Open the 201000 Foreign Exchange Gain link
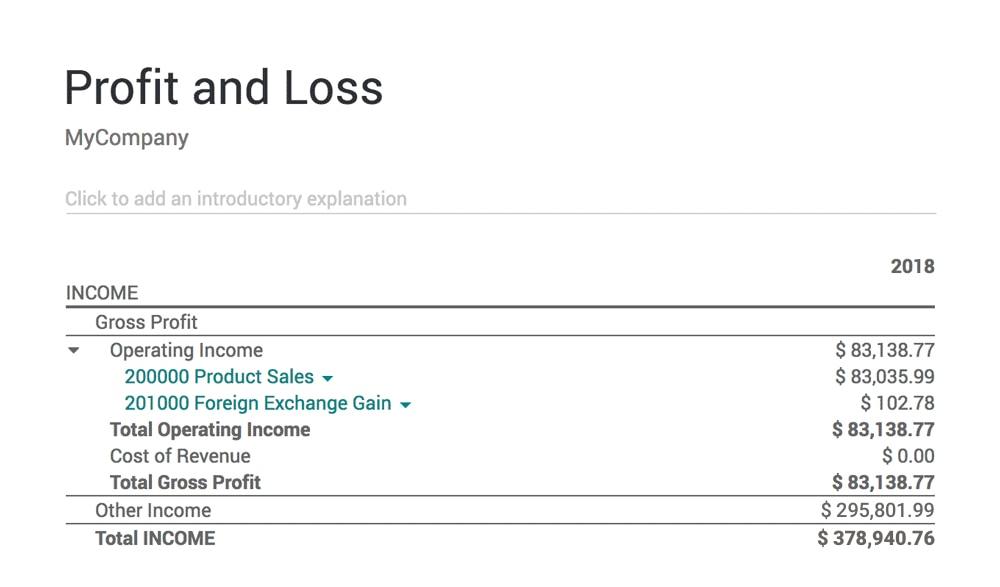Screen dimensions: 1000x587 tap(258, 403)
